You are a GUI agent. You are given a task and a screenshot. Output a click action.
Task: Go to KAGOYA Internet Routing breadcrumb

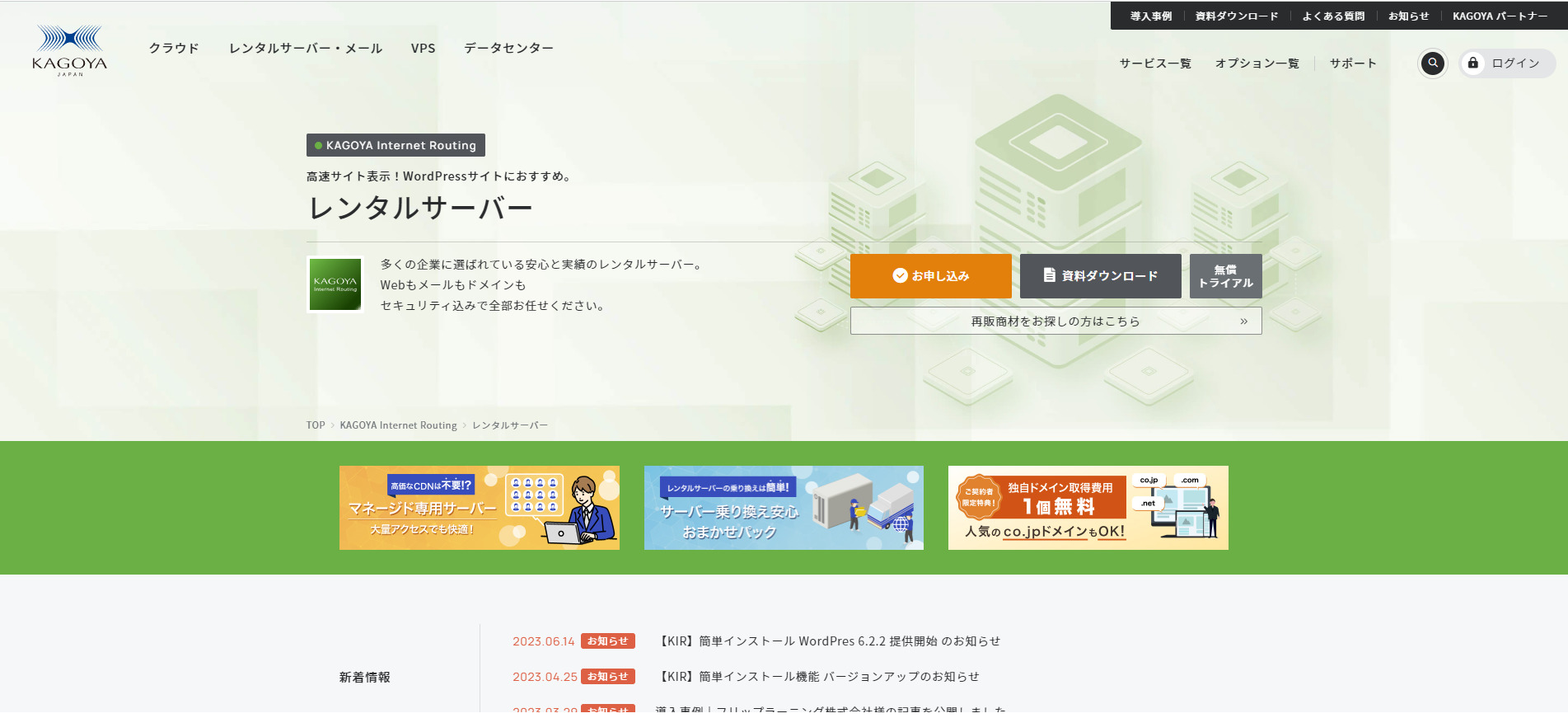398,425
